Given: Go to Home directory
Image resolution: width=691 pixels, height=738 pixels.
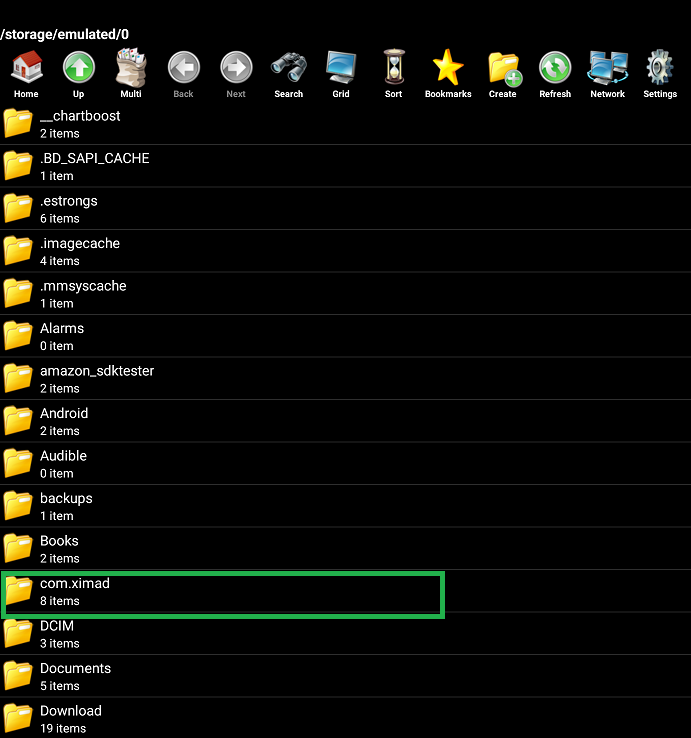Looking at the screenshot, I should tap(26, 74).
